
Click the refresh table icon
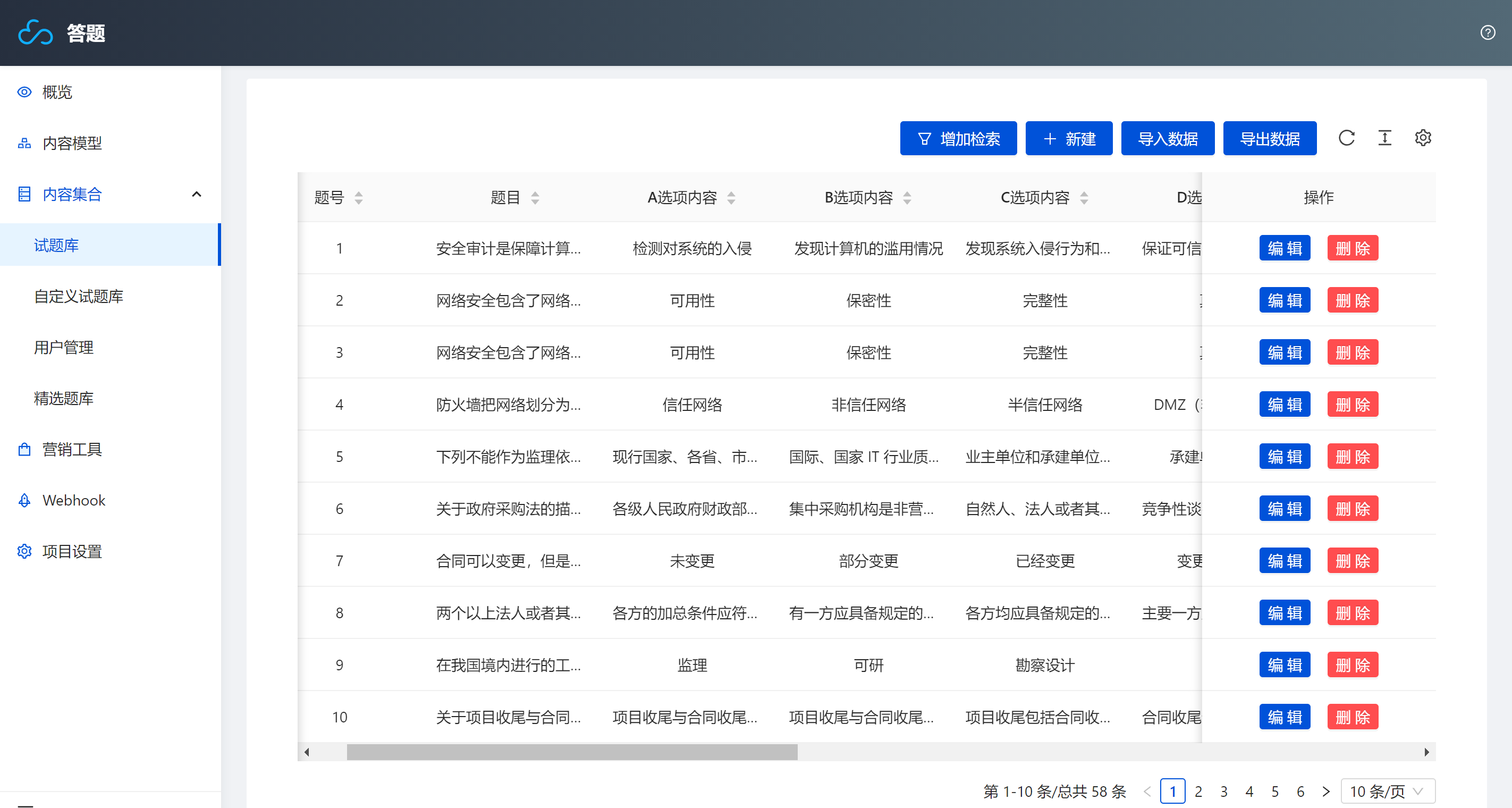point(1346,138)
